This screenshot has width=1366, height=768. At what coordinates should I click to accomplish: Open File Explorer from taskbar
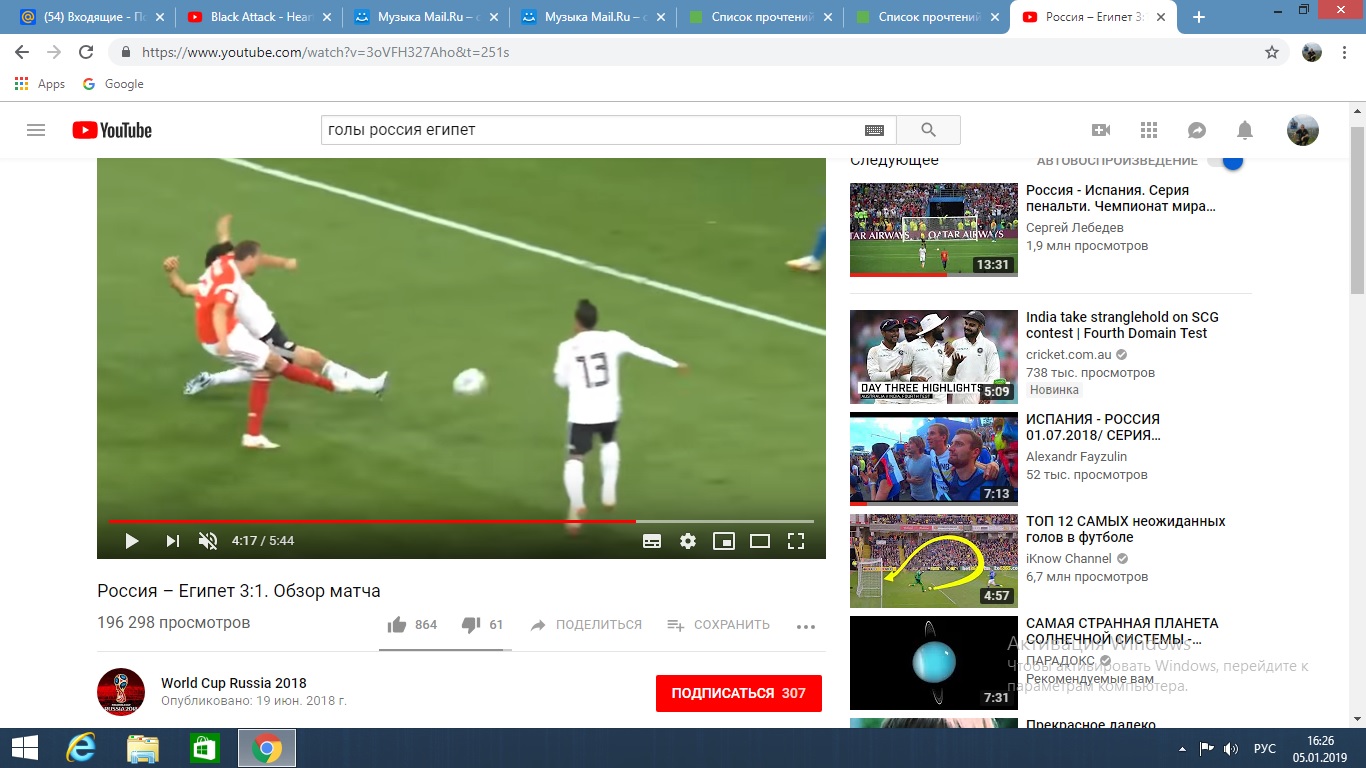pos(142,748)
